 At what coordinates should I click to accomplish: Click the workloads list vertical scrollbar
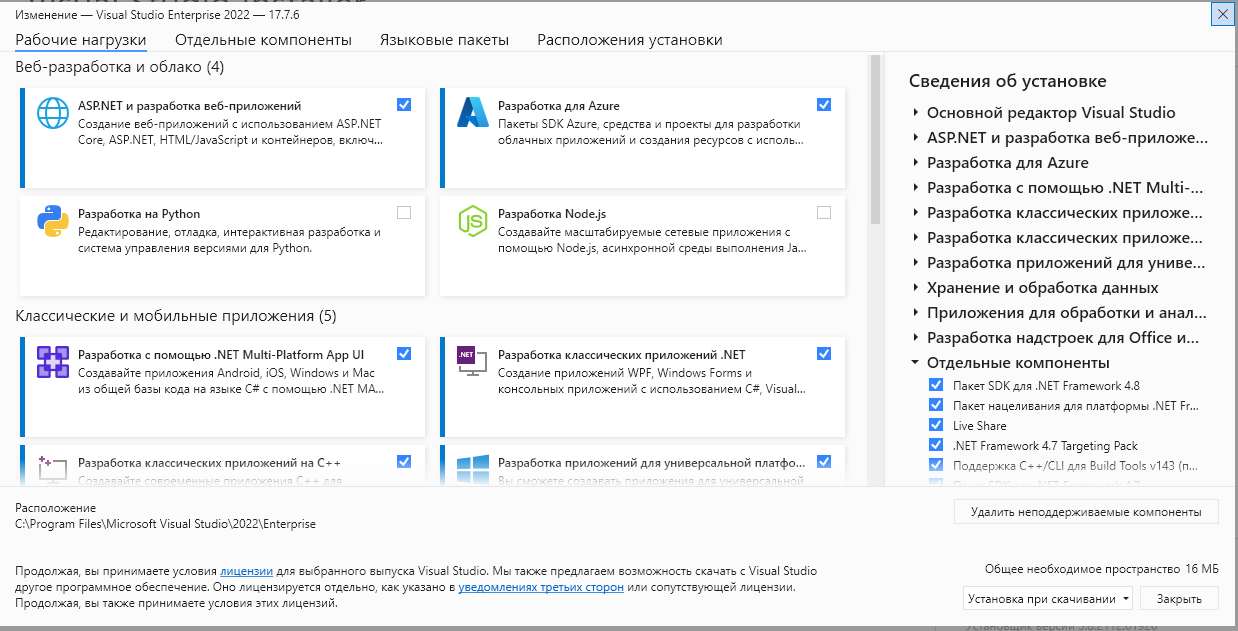click(875, 140)
